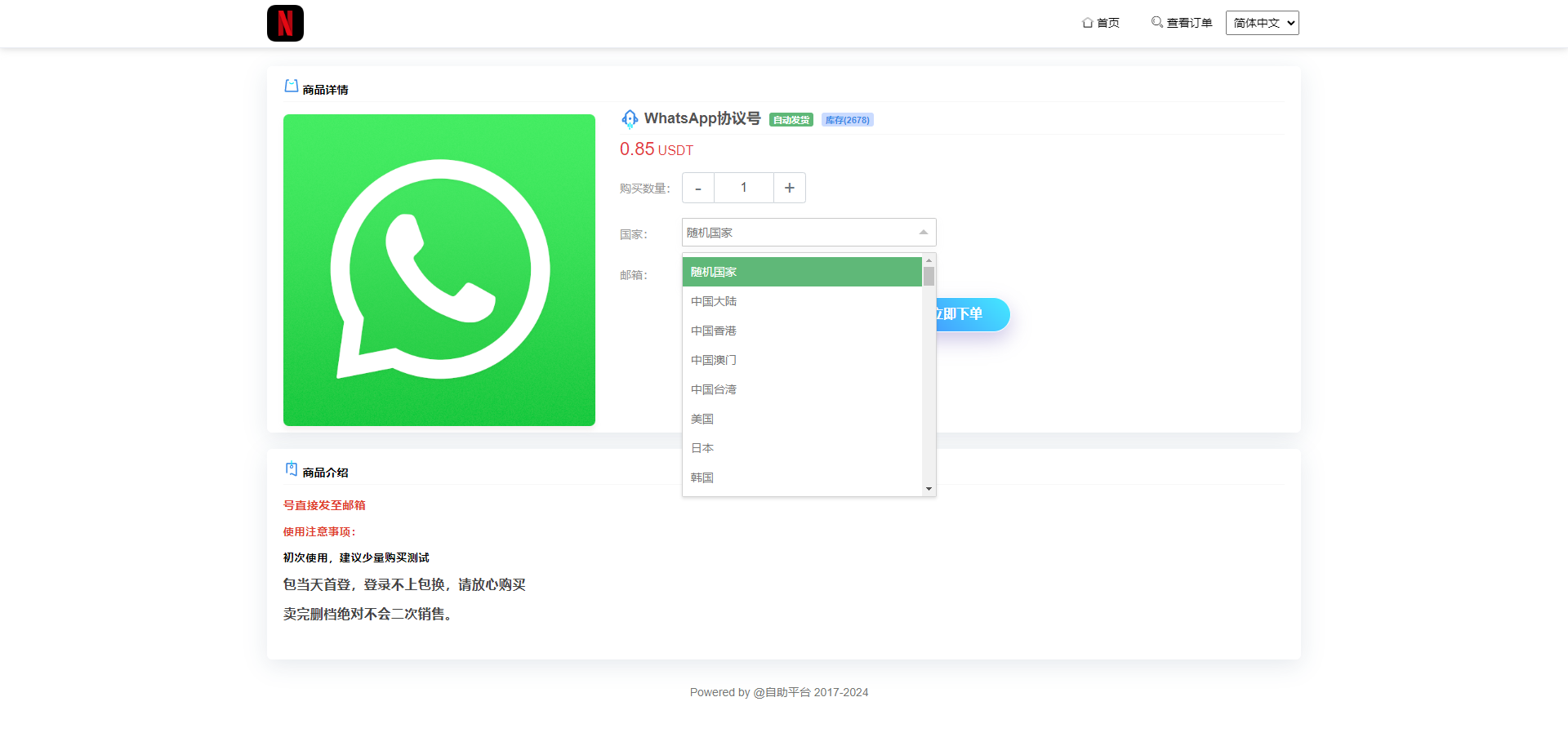Viewport: 1568px width, 746px height.
Task: Select 随机国家 option in list
Action: coord(802,272)
